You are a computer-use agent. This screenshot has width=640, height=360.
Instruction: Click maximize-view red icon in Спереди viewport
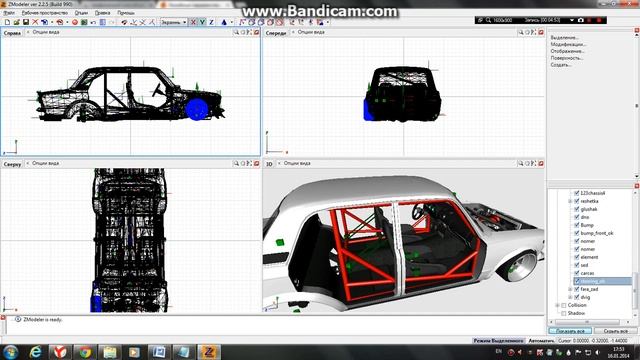pyautogui.click(x=541, y=32)
